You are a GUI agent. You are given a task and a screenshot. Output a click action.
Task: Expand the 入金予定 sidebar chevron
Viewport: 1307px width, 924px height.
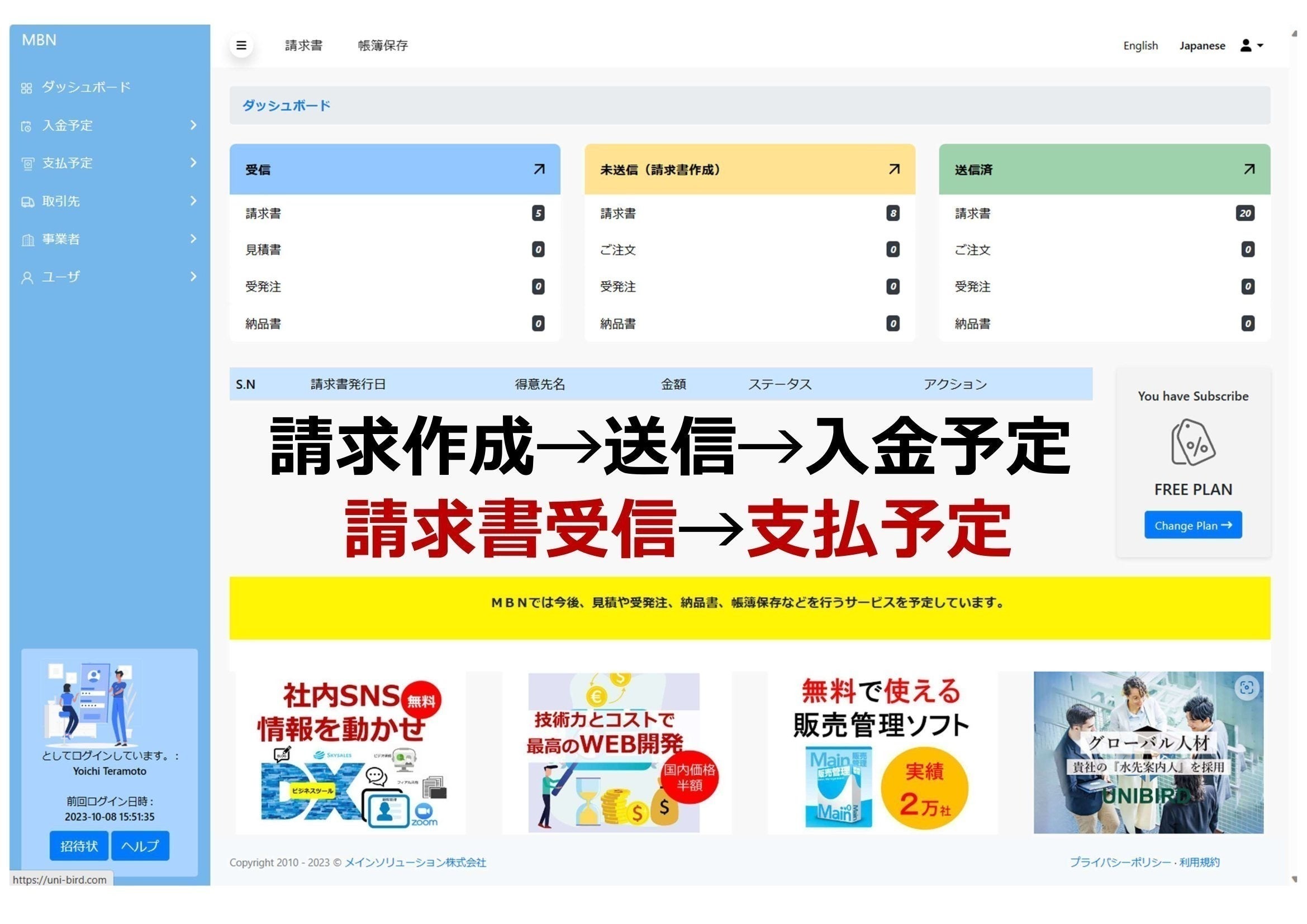pyautogui.click(x=193, y=125)
